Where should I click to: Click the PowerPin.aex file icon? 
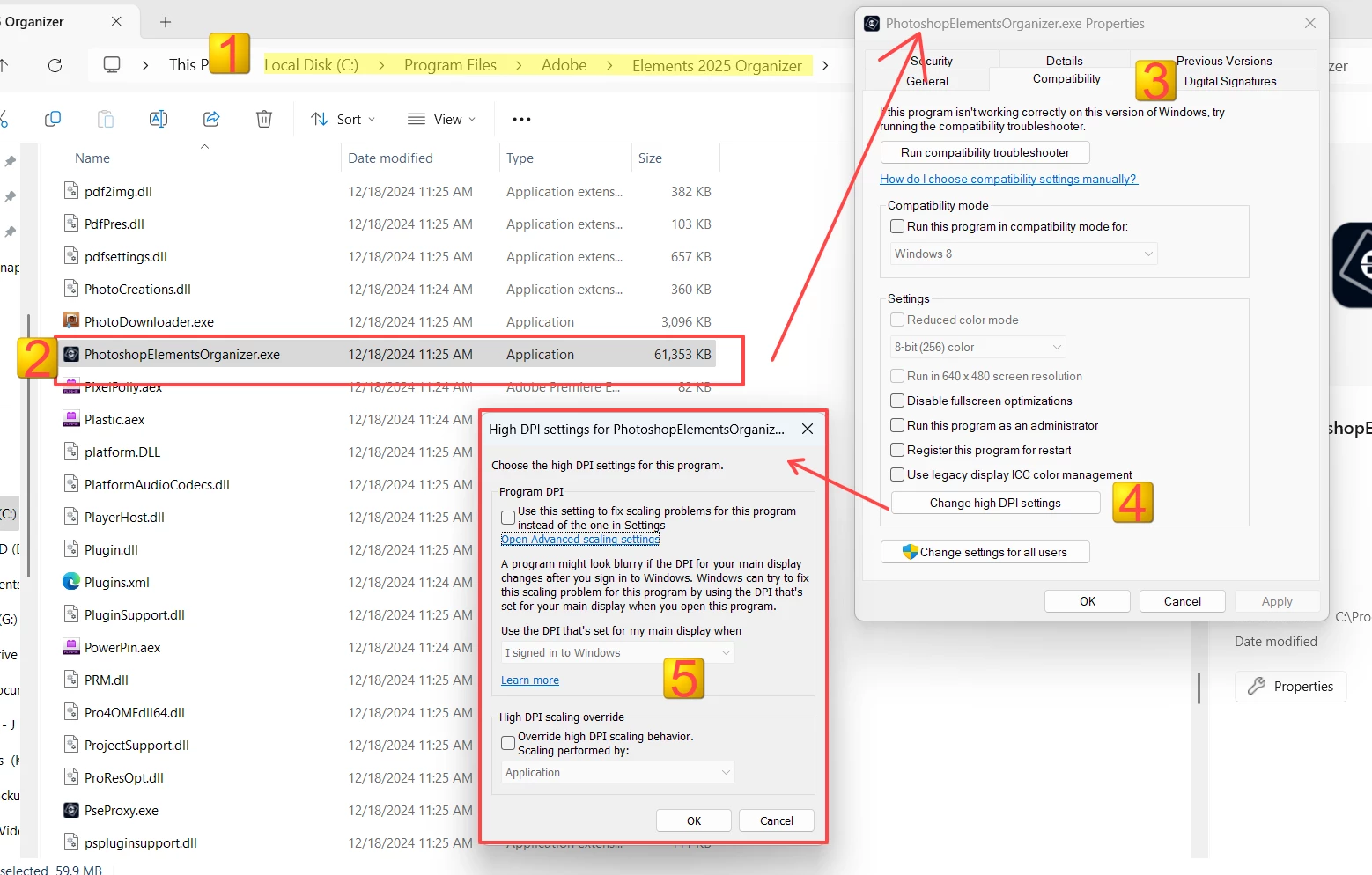[71, 647]
